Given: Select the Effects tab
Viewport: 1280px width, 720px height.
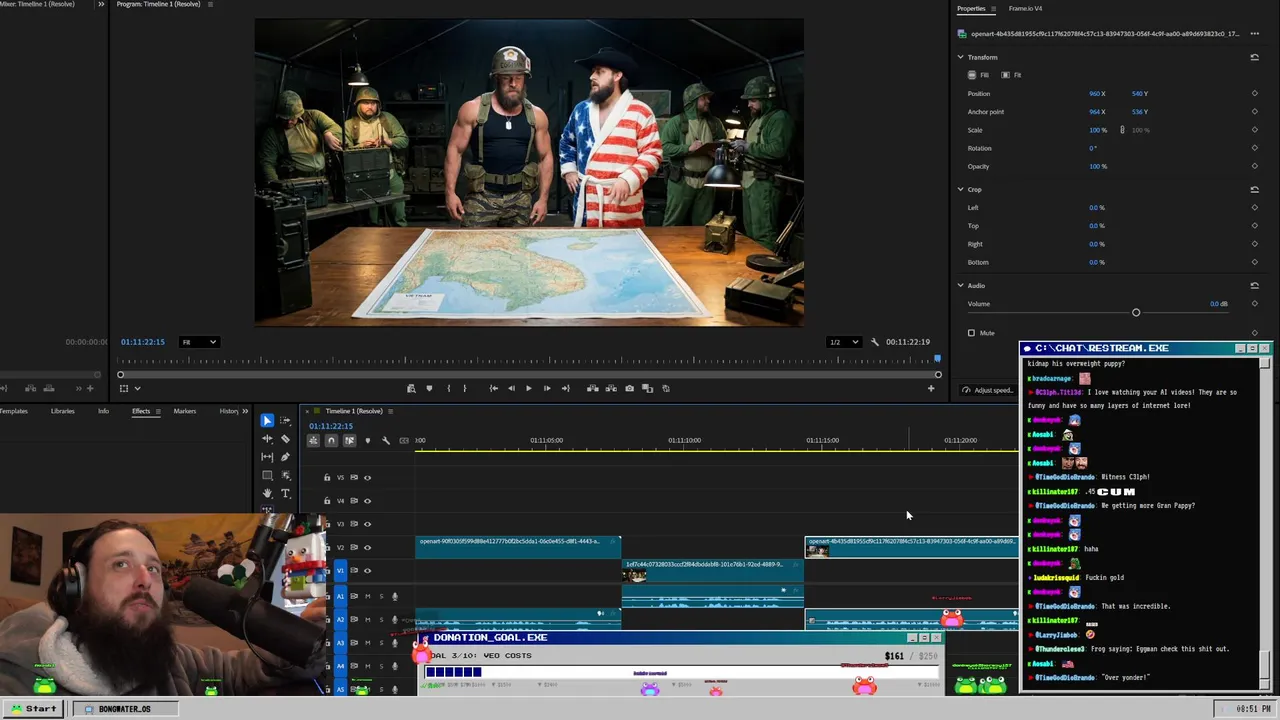Looking at the screenshot, I should (141, 411).
